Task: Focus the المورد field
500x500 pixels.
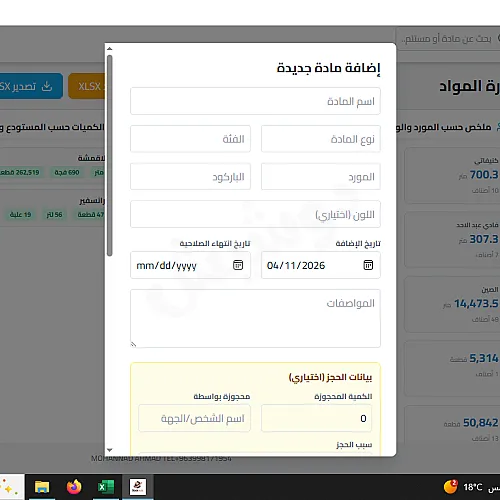Action: [x=321, y=176]
